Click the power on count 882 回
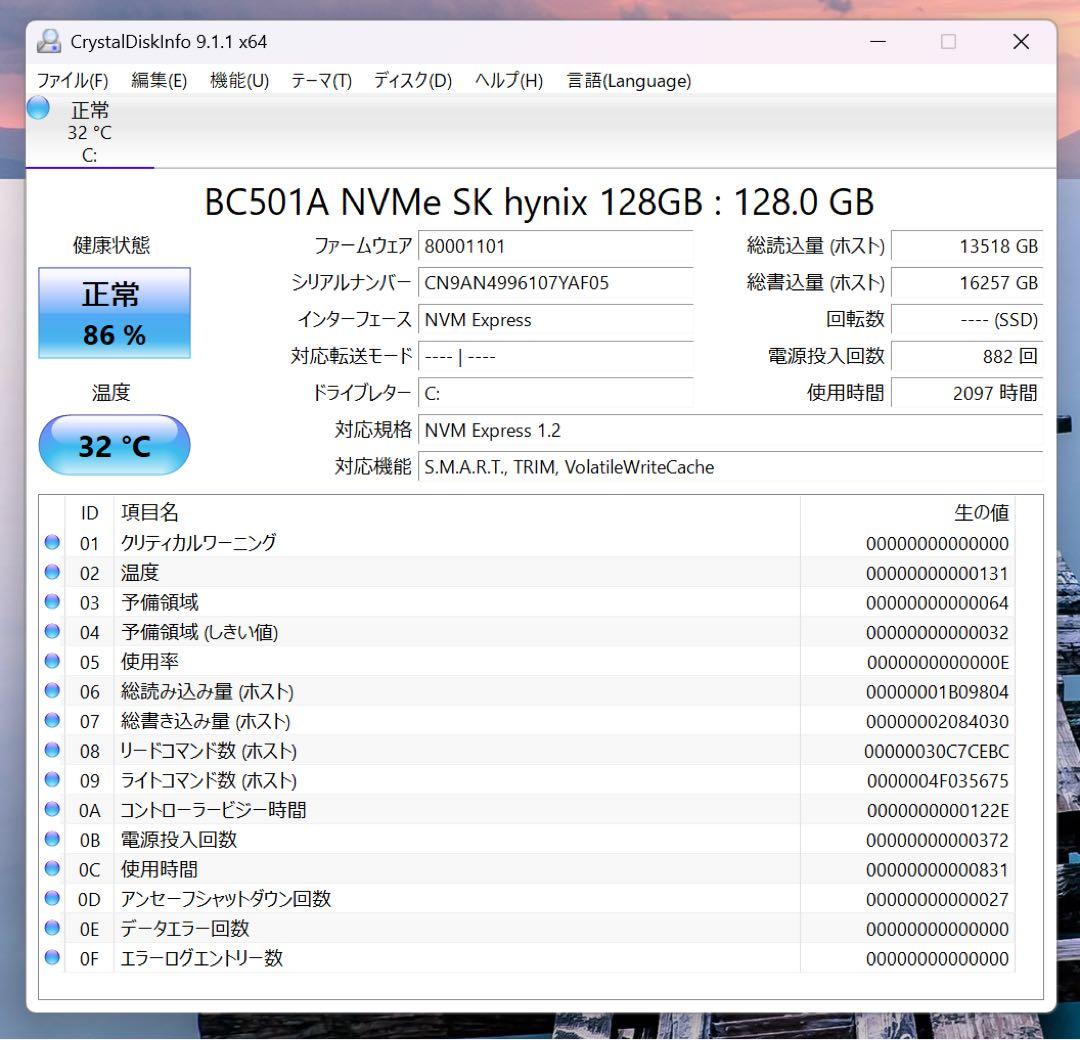This screenshot has width=1080, height=1040. (x=967, y=356)
